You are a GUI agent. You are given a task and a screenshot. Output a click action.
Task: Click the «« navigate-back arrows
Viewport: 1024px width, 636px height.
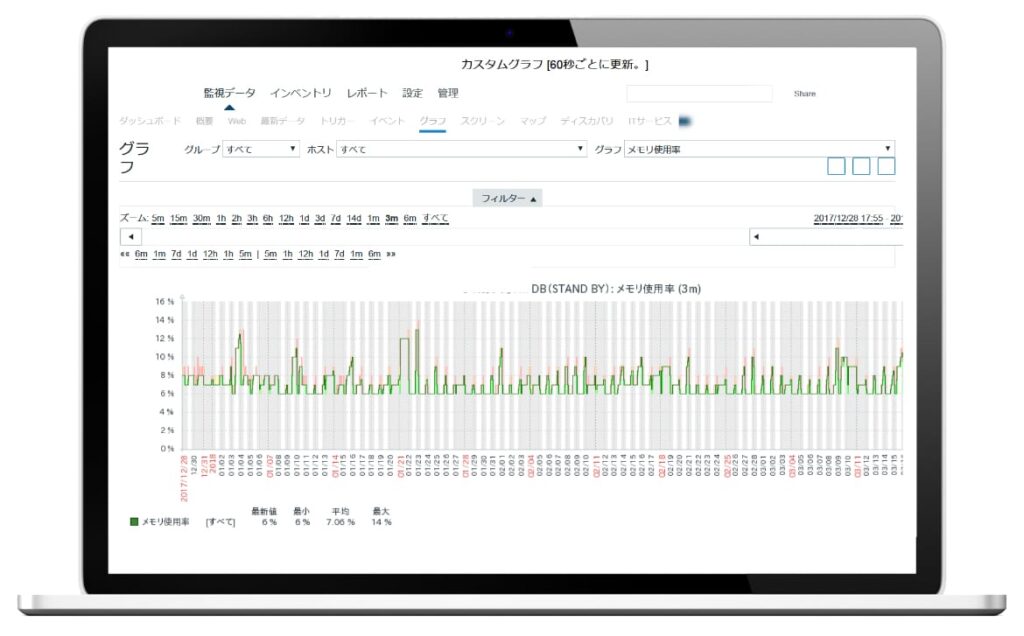(x=125, y=254)
